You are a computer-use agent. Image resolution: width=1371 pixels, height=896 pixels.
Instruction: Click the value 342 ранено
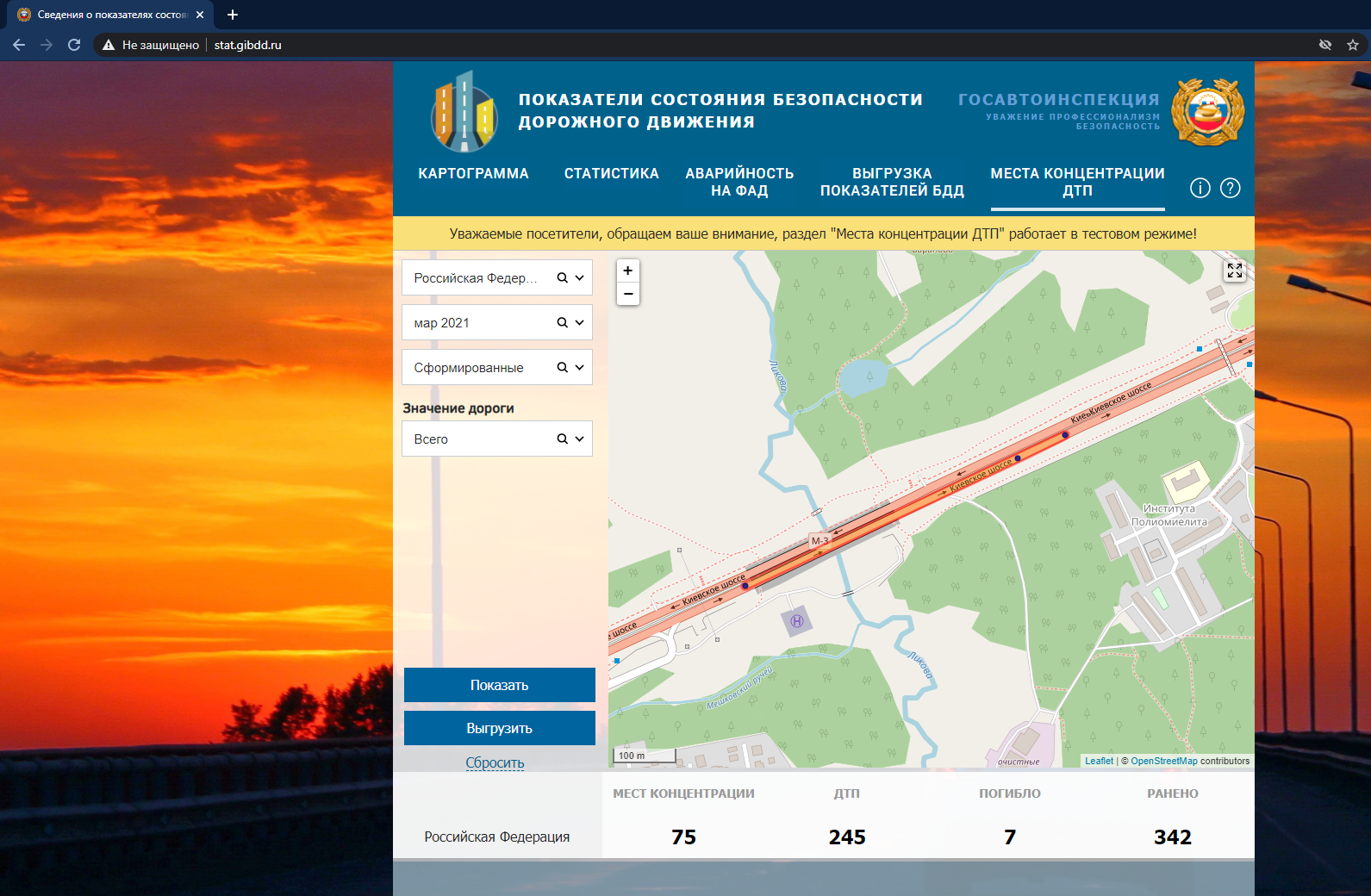click(x=1173, y=837)
